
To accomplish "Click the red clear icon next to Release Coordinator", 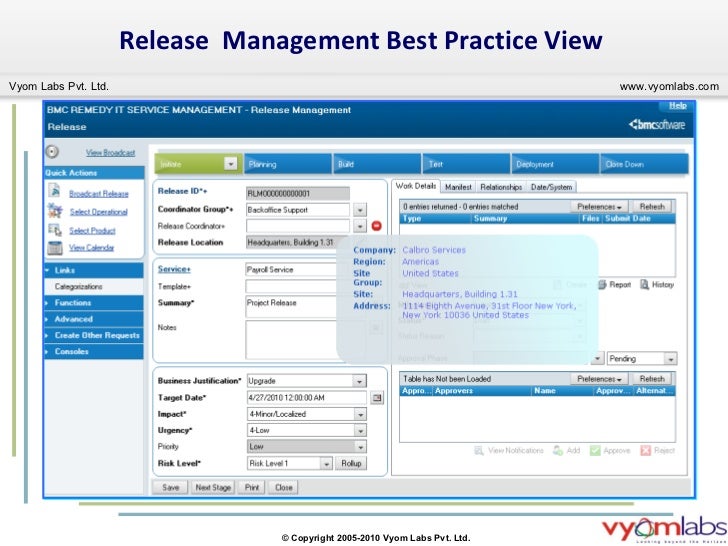I will coord(377,226).
